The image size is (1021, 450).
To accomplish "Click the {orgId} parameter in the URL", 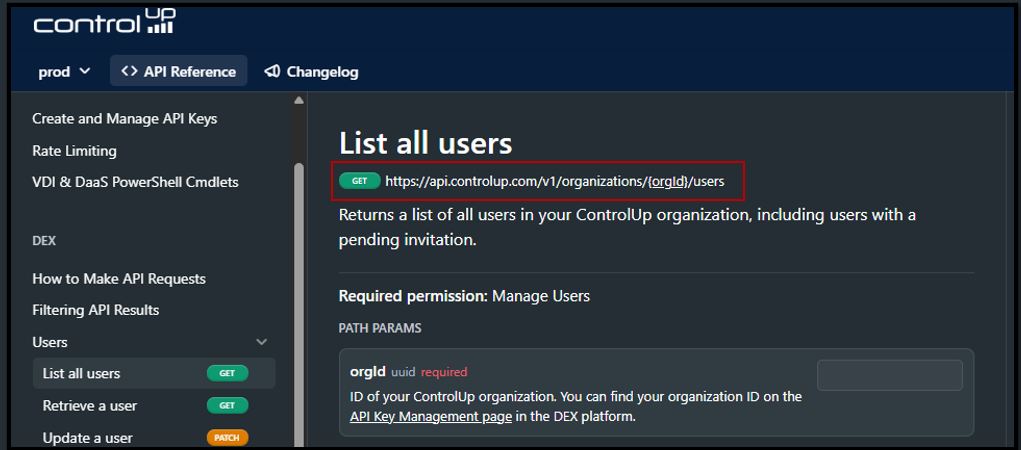I will pyautogui.click(x=667, y=182).
